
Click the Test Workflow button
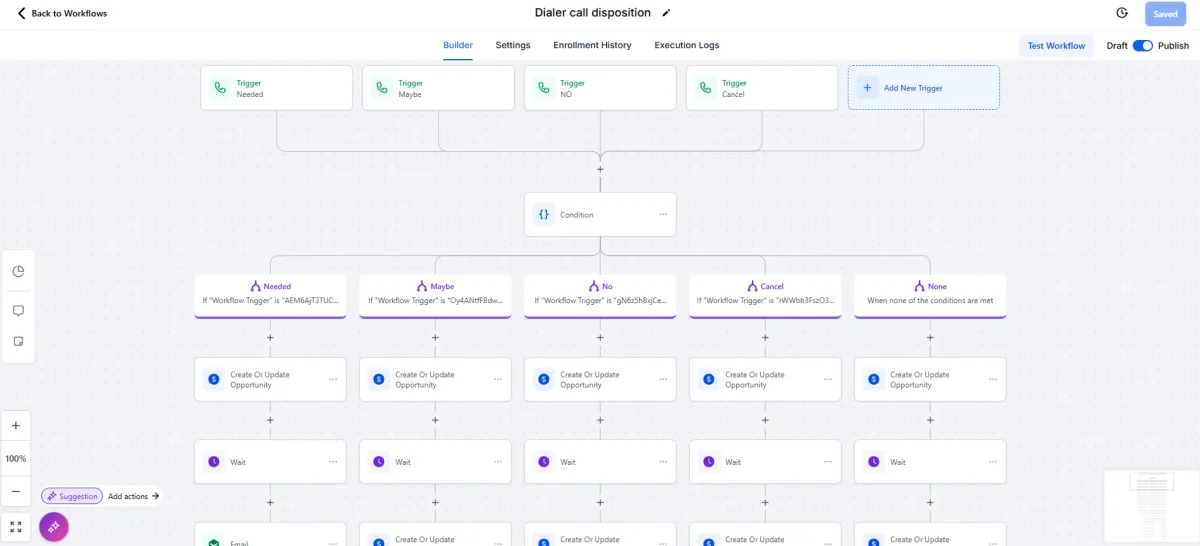(1056, 46)
